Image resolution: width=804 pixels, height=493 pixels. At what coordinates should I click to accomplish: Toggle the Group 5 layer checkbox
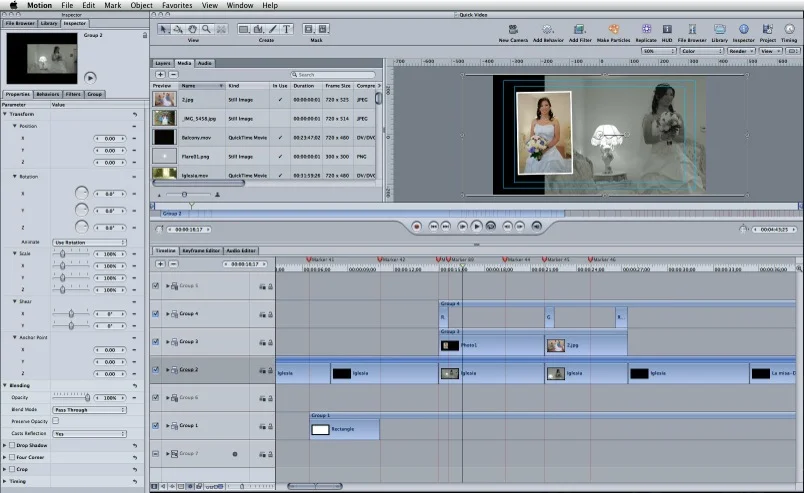(155, 286)
